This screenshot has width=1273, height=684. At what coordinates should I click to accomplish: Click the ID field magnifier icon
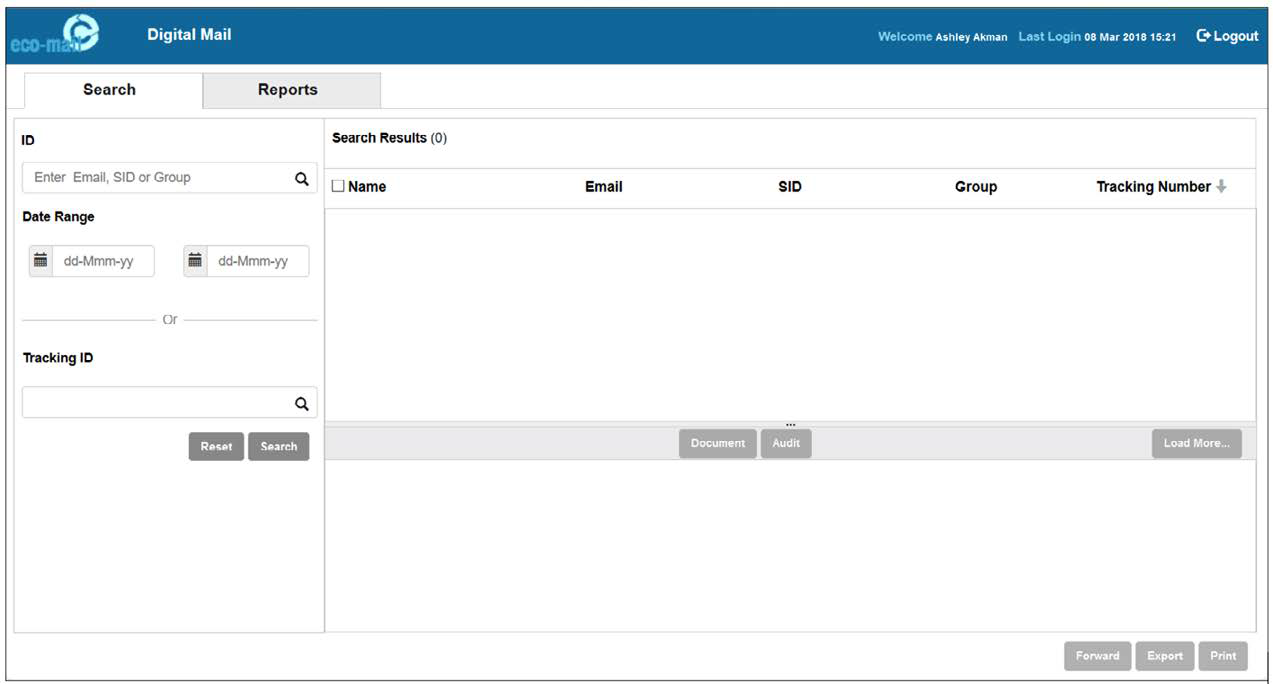point(301,178)
